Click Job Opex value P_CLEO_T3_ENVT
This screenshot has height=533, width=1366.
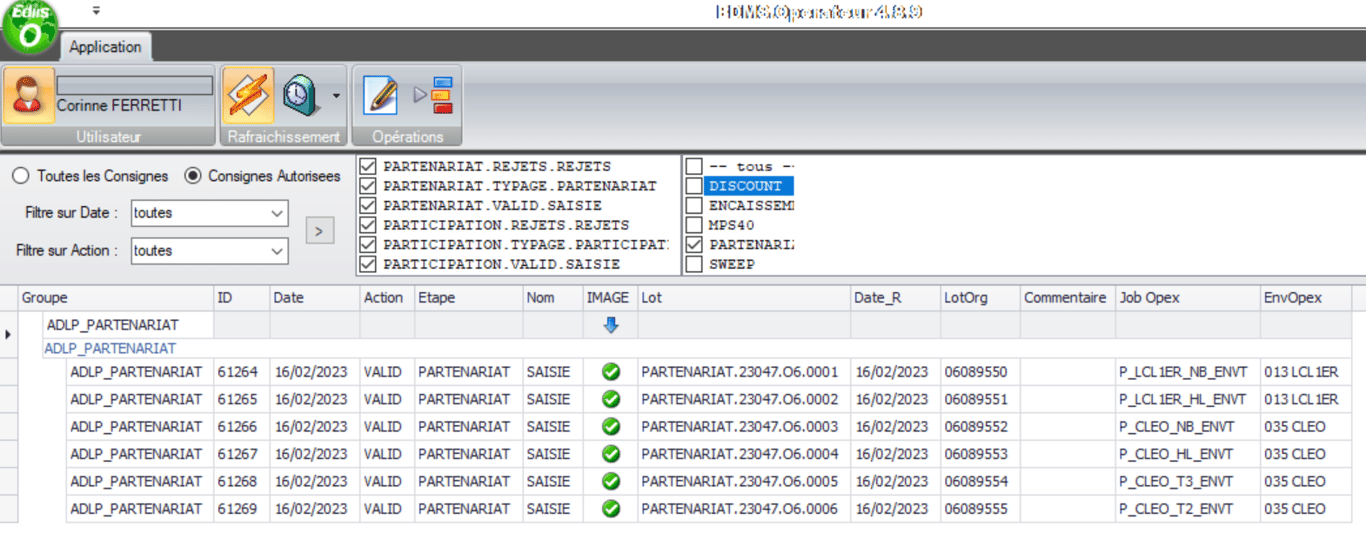tap(1177, 482)
